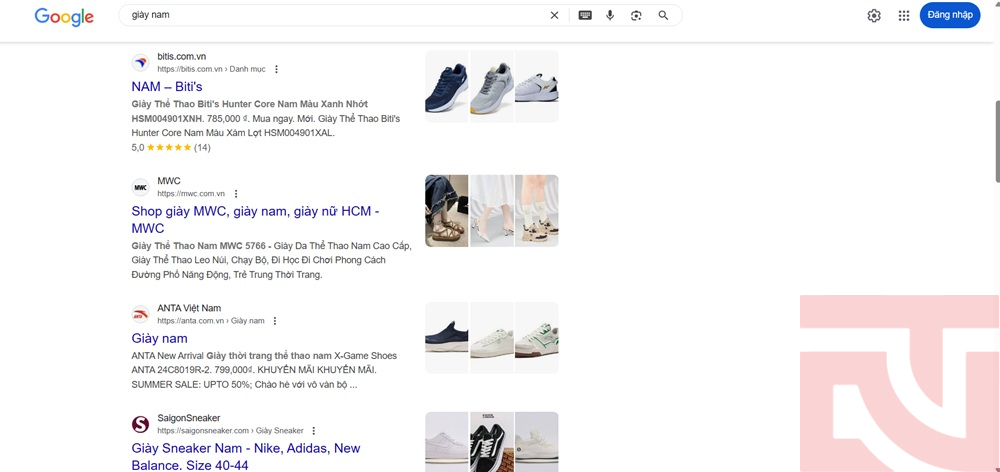The width and height of the screenshot is (1000, 472).
Task: View MWC brown sandals thumbnail
Action: click(x=446, y=210)
